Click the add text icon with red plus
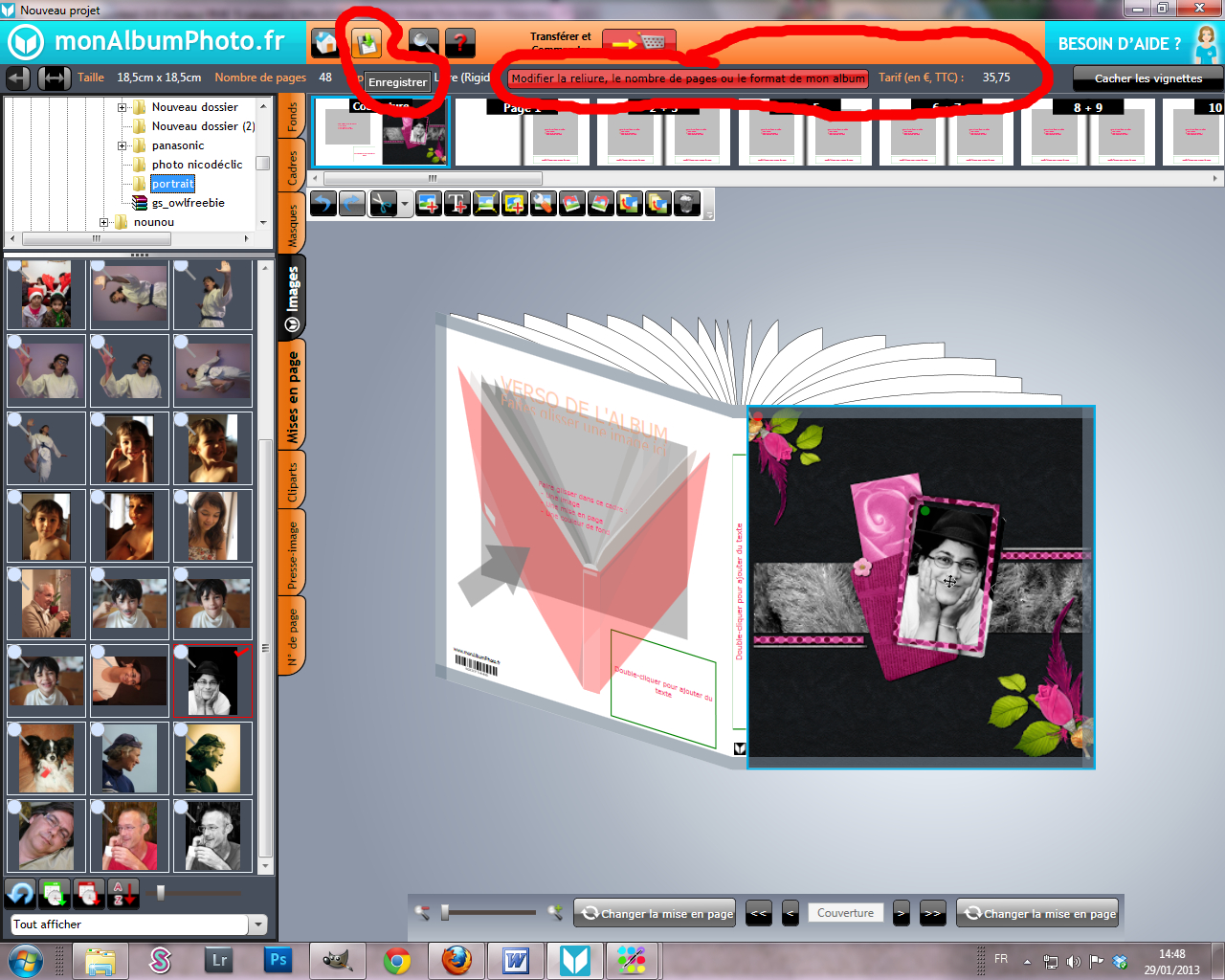Viewport: 1225px width, 980px height. pyautogui.click(x=457, y=203)
